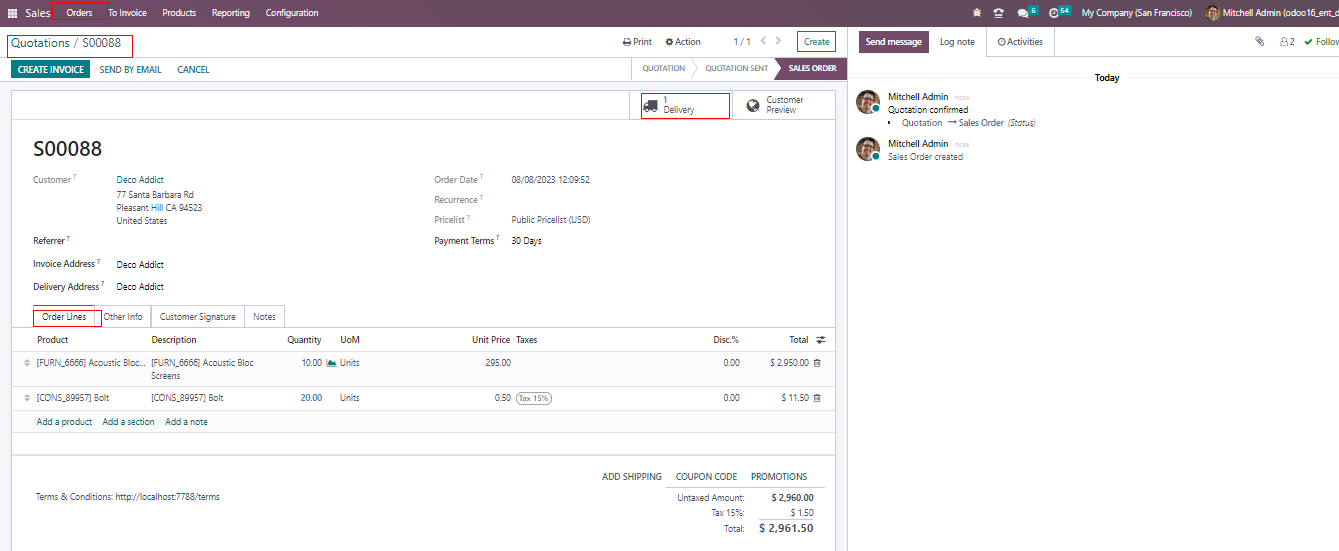
Task: Click the Add a product link
Action: coord(64,422)
